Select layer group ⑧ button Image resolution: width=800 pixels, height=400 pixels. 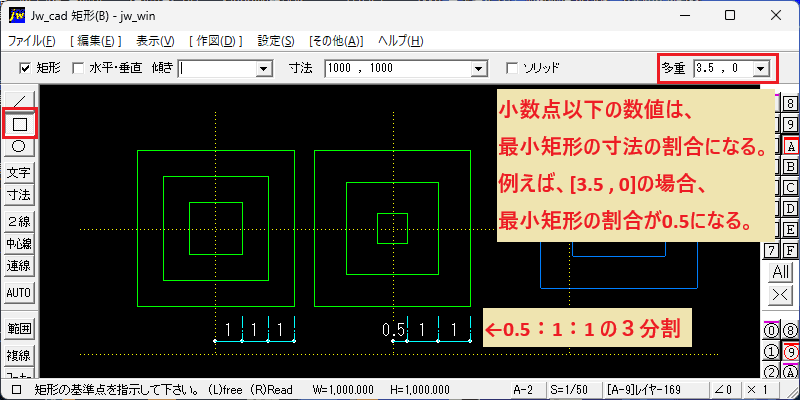point(790,331)
